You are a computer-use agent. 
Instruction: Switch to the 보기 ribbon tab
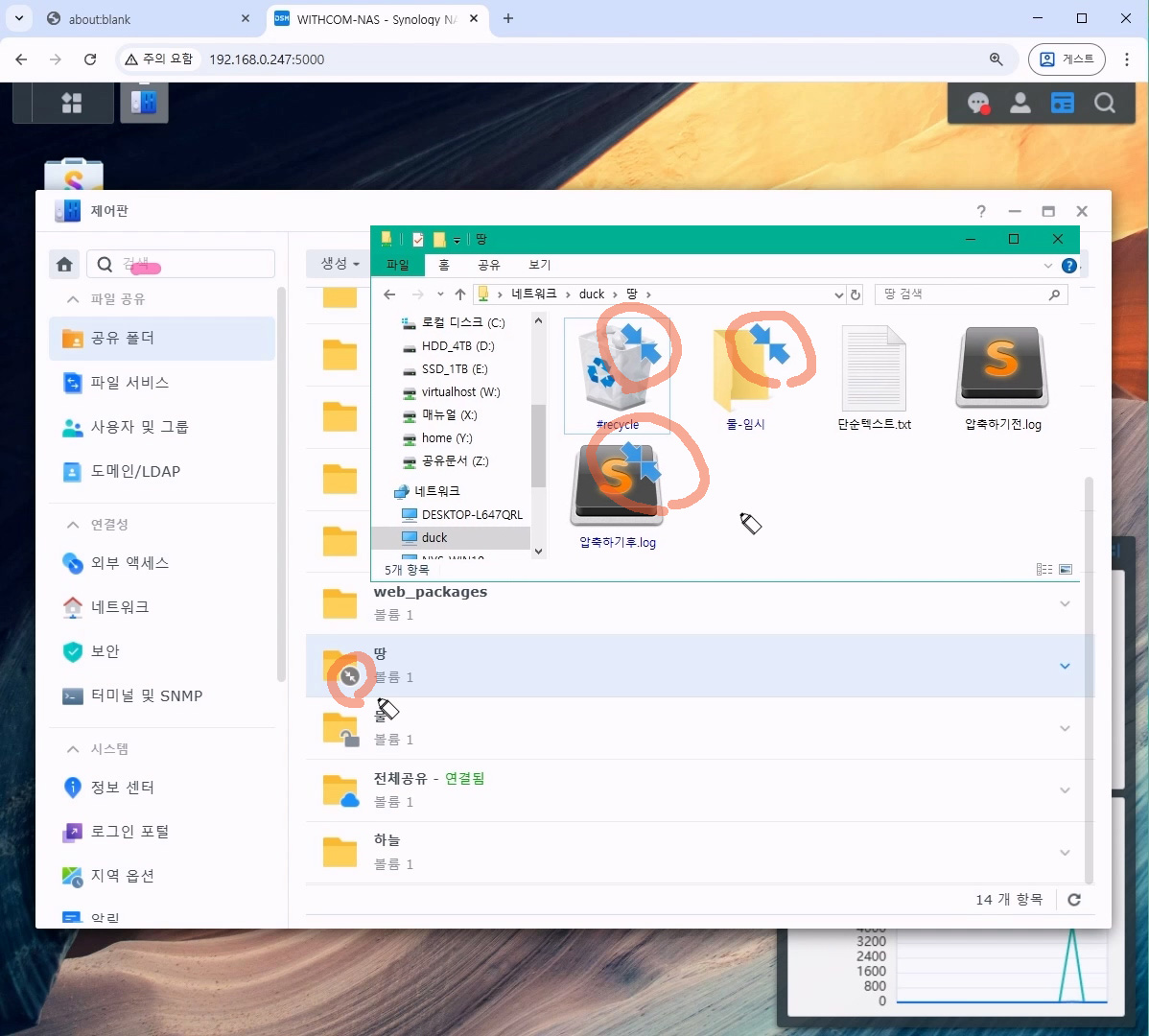(x=540, y=265)
